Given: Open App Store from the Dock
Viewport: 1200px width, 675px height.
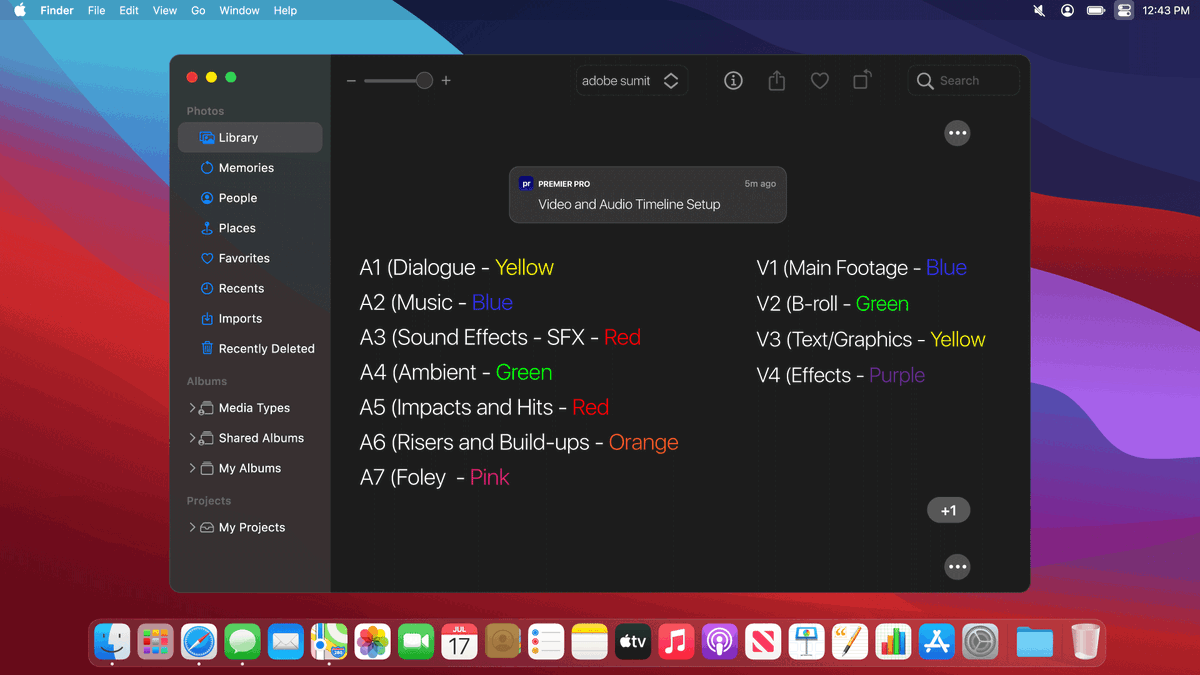Looking at the screenshot, I should (937, 642).
